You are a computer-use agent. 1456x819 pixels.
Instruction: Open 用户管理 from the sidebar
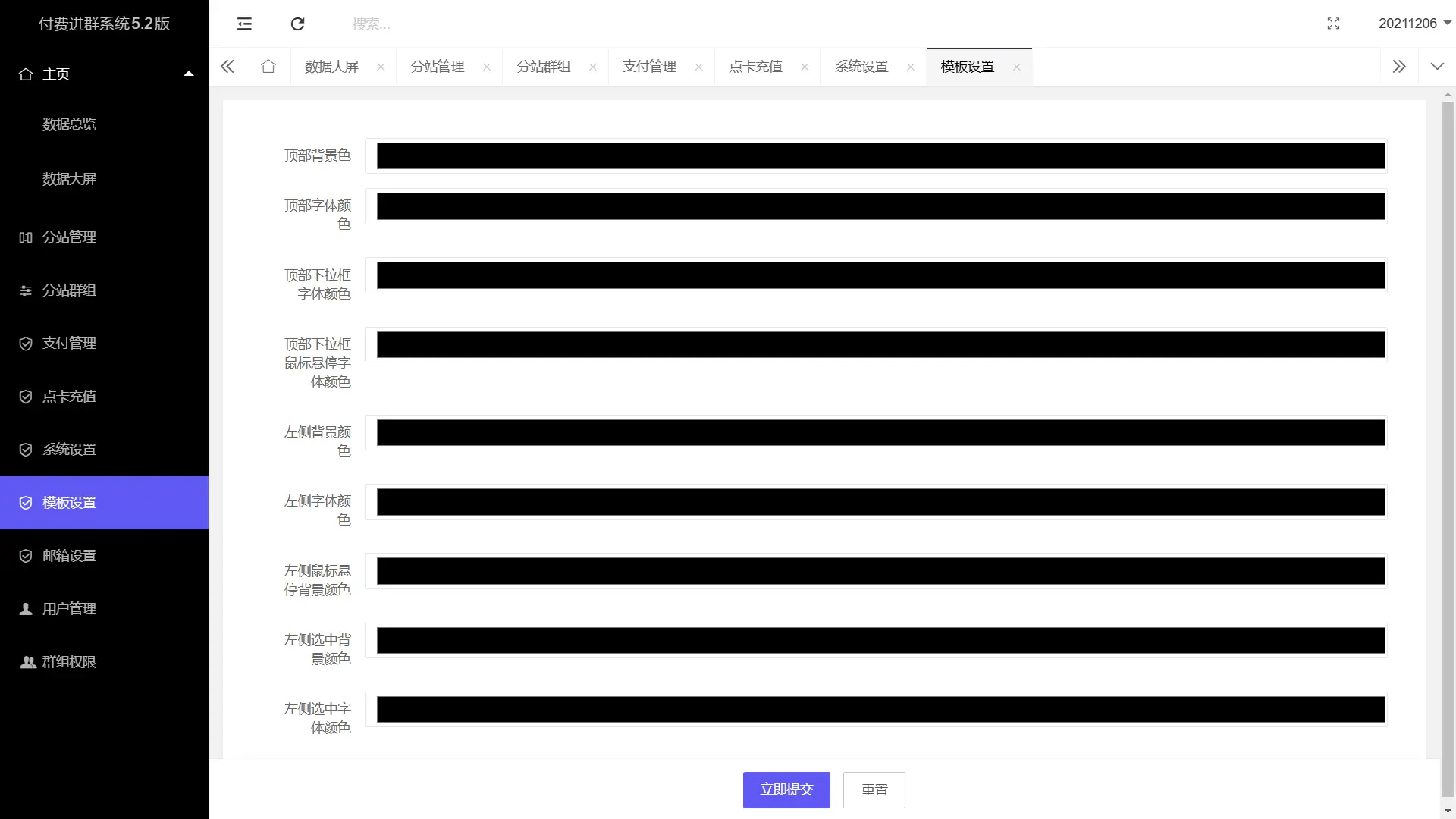pyautogui.click(x=67, y=608)
